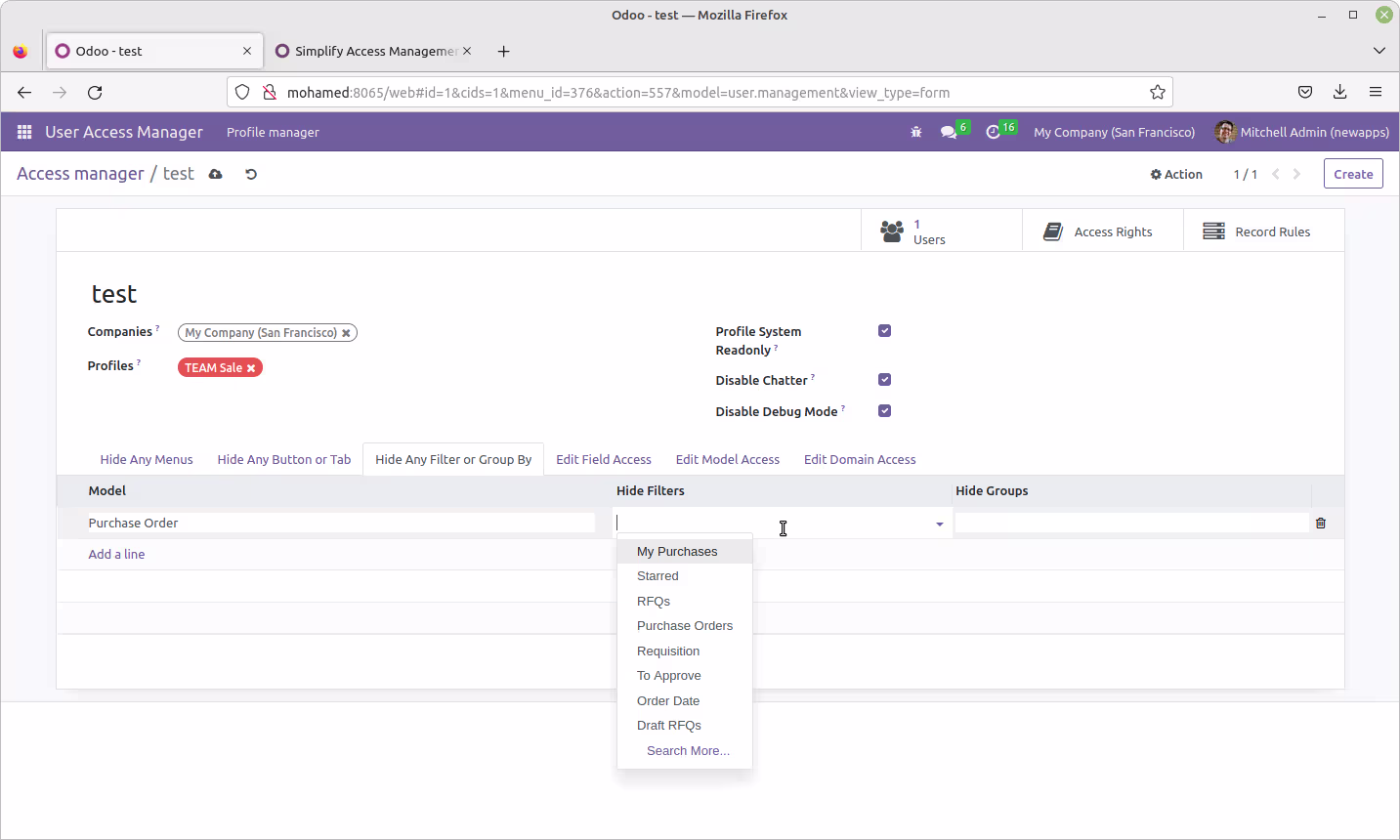The height and width of the screenshot is (840, 1400).
Task: Close the Simplify Access Management tab
Action: pos(467,51)
